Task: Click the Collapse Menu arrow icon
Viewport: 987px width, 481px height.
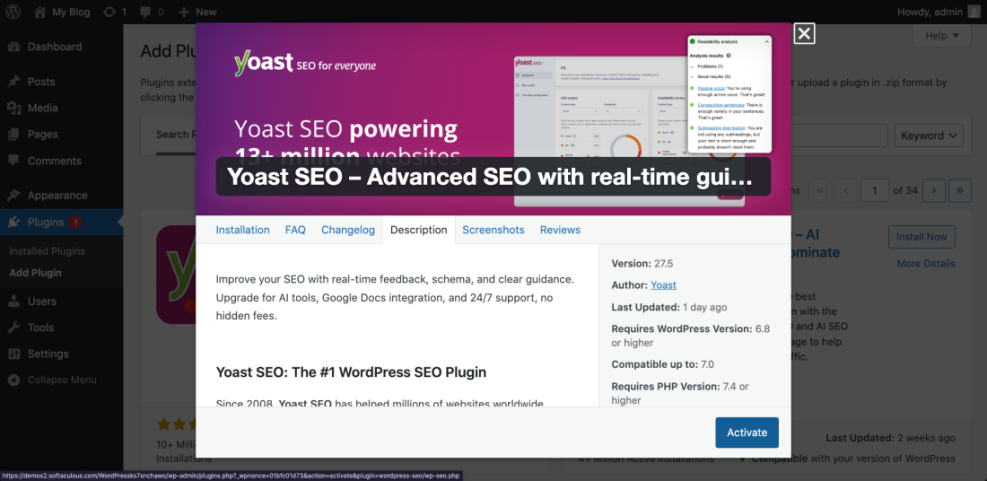Action: (x=14, y=380)
